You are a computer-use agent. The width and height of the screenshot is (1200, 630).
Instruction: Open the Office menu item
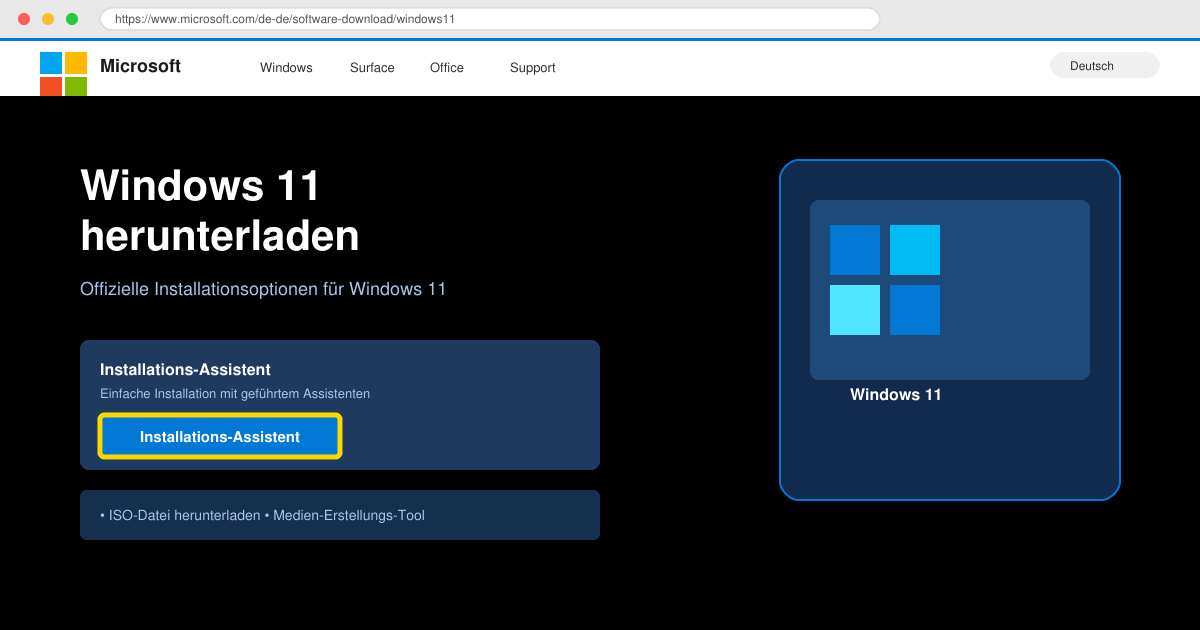click(x=447, y=68)
